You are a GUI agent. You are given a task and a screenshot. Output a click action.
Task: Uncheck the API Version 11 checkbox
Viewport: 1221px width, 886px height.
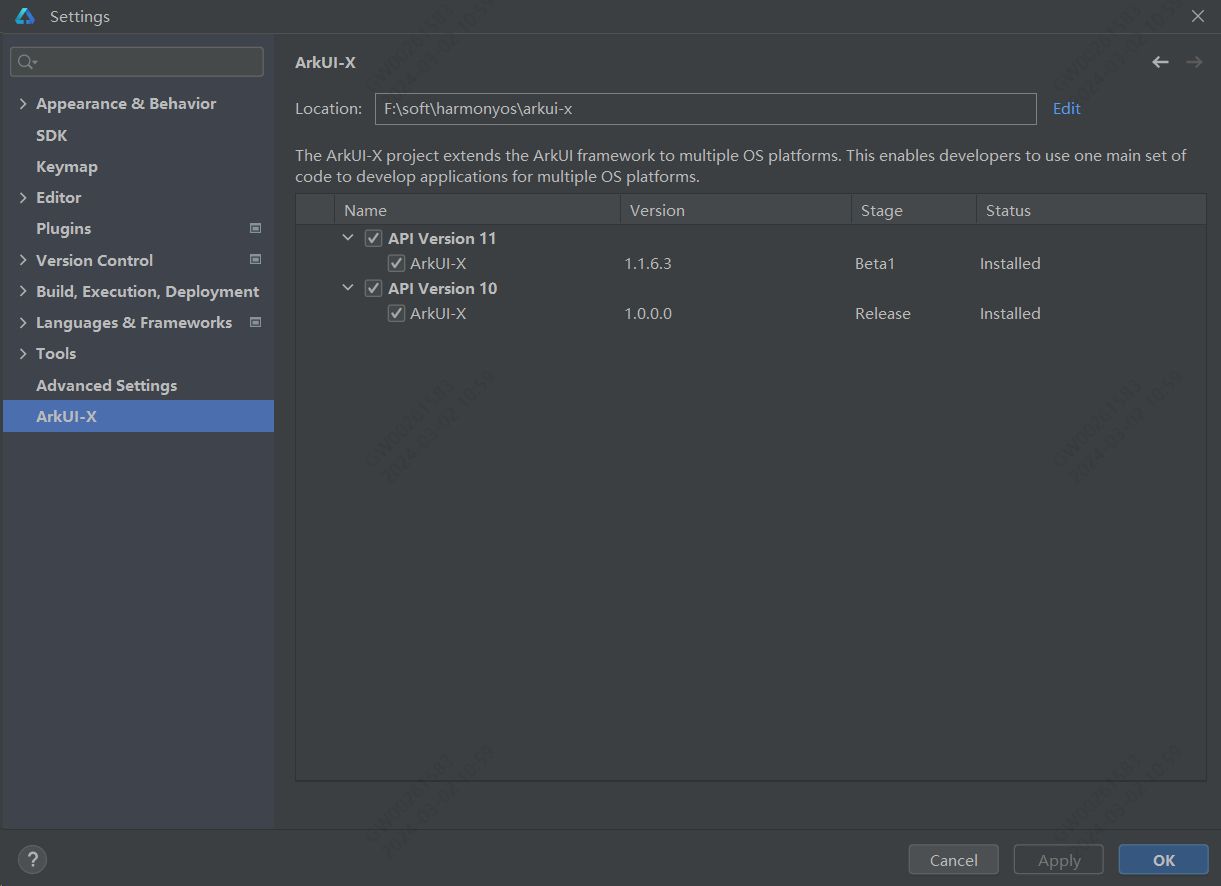374,238
